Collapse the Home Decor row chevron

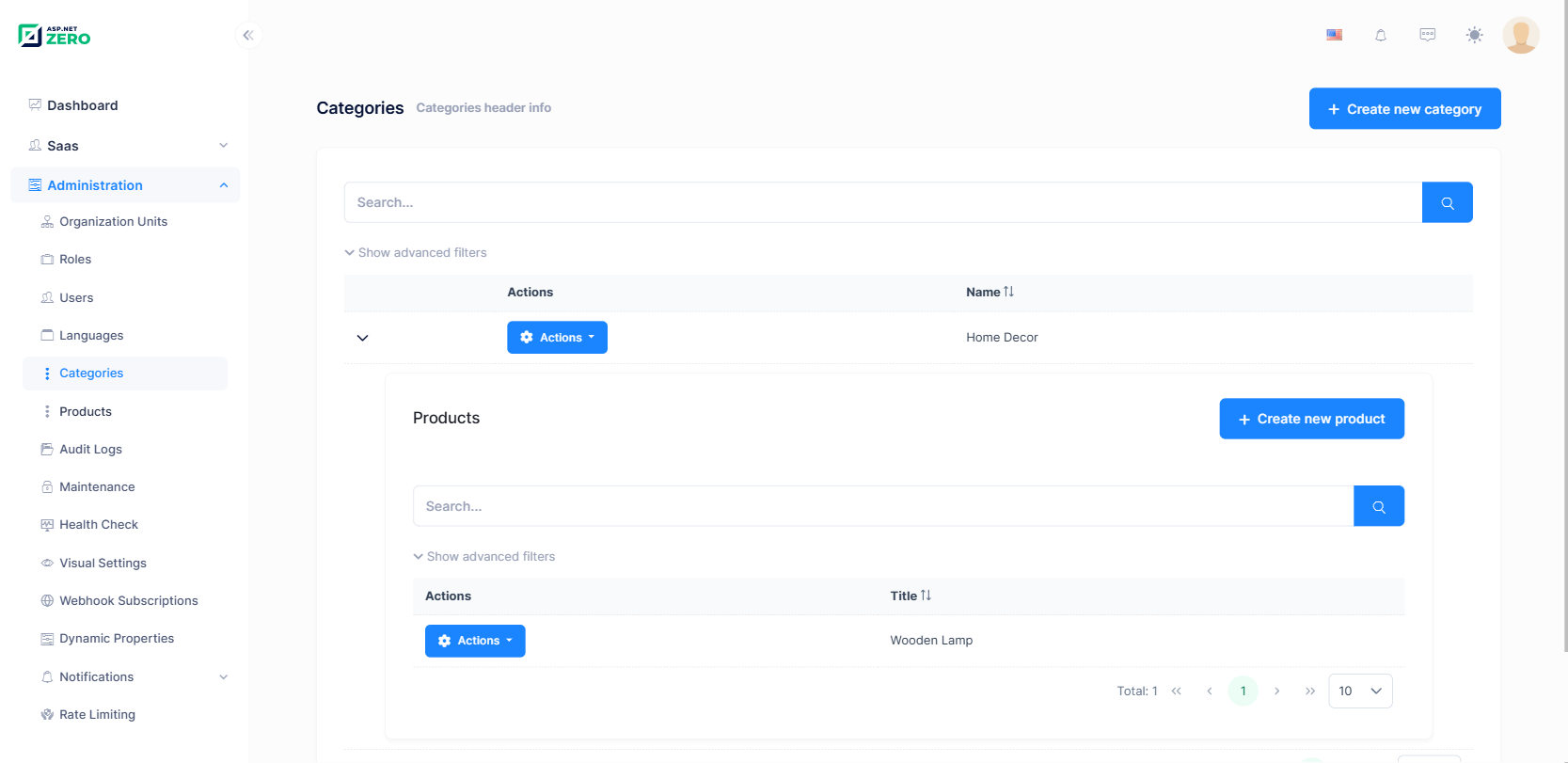362,338
